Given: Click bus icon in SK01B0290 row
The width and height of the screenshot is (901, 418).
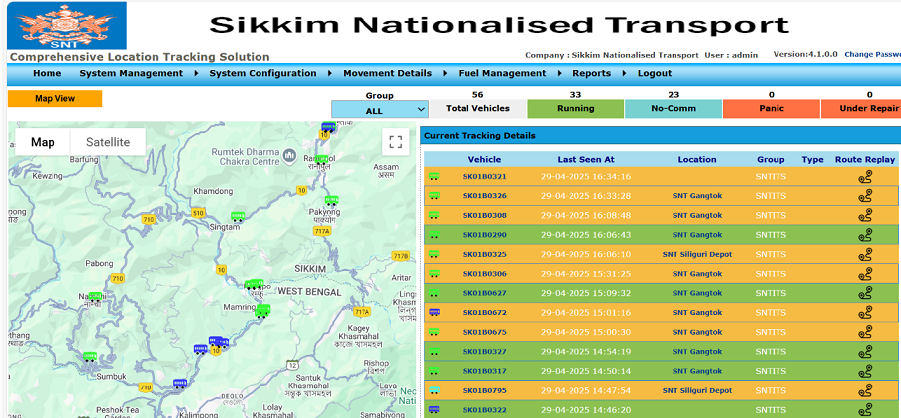Looking at the screenshot, I should point(434,235).
